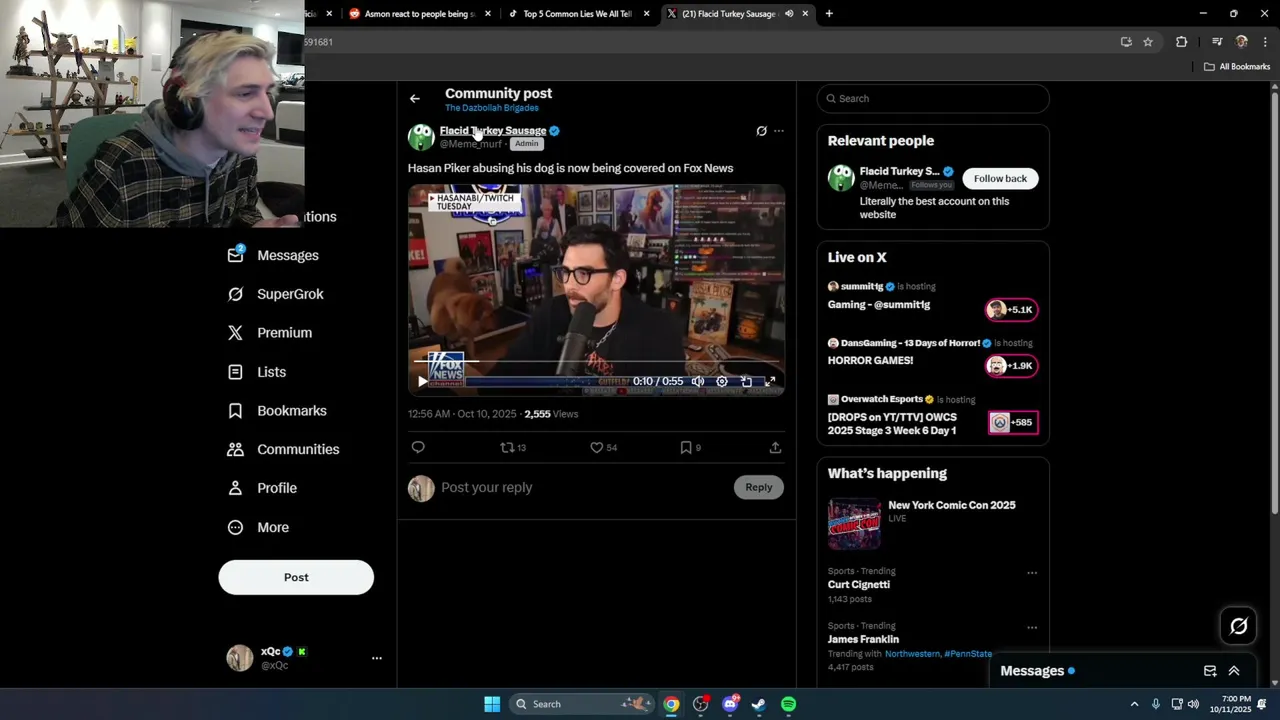This screenshot has height=720, width=1280.
Task: Switch to Asmon react browser tab
Action: [x=420, y=13]
